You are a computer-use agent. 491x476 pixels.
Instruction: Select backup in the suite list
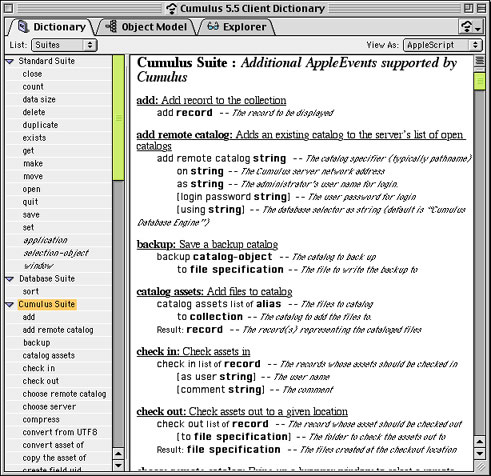pos(37,343)
